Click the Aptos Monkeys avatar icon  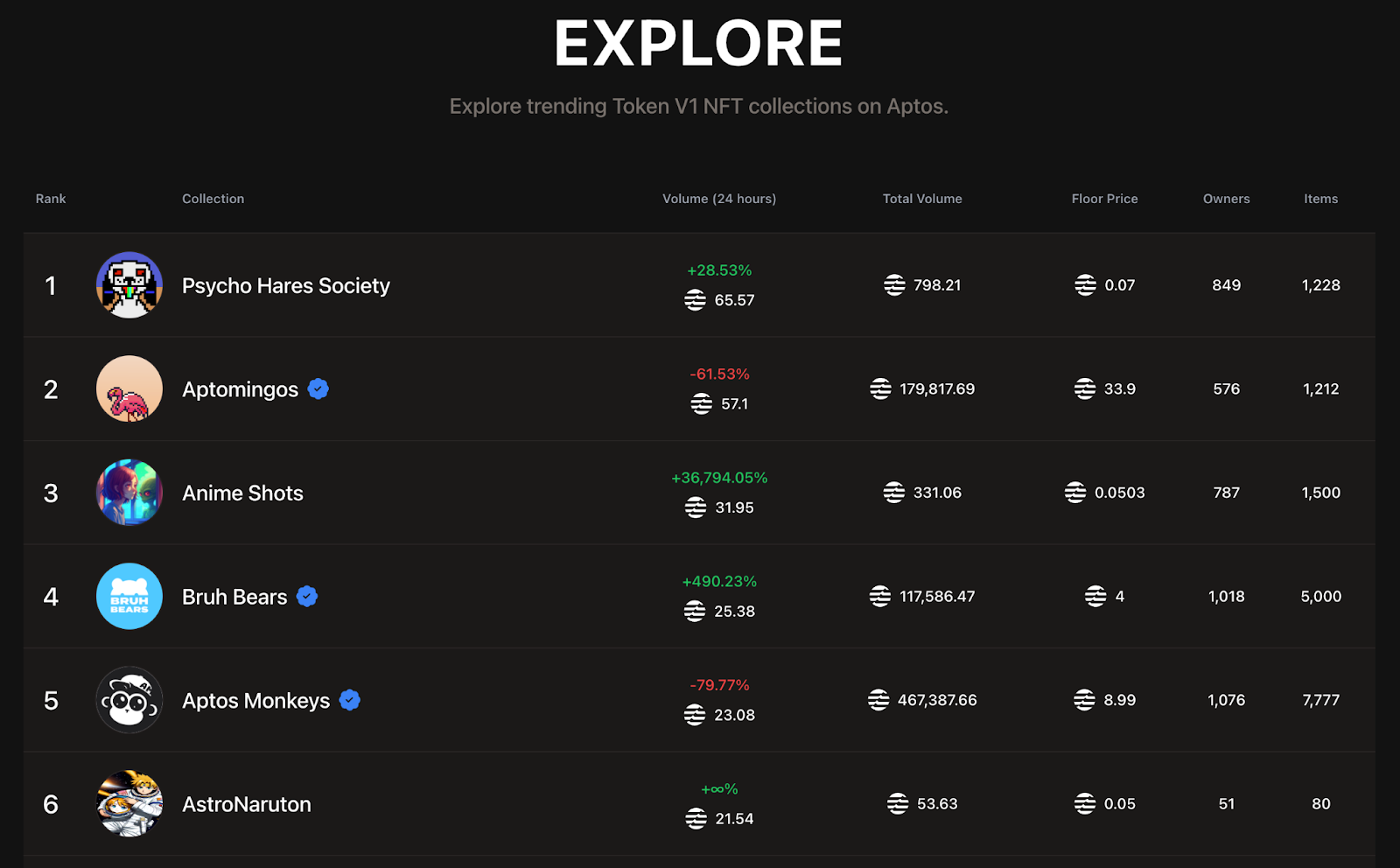(129, 700)
